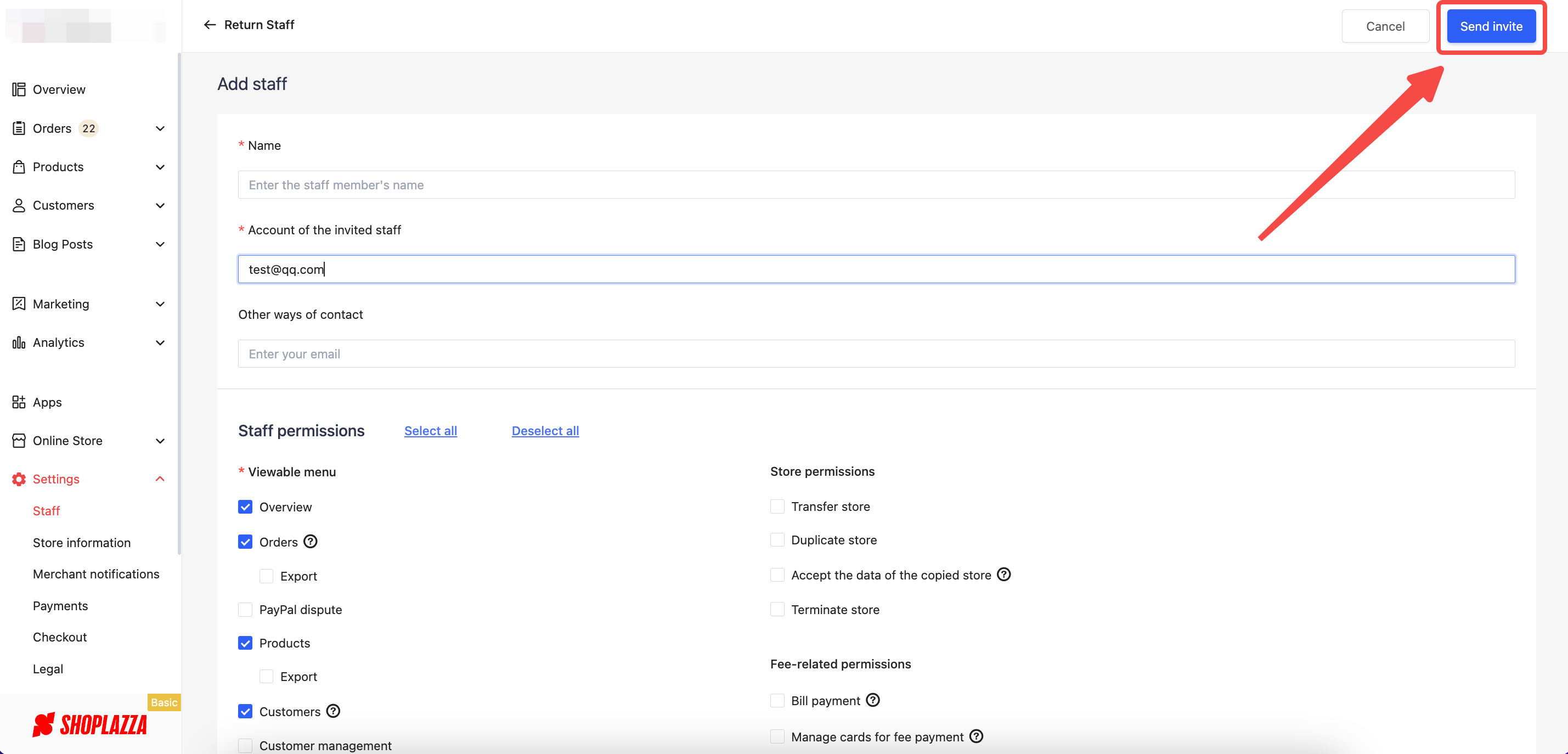Click the Products bag icon
This screenshot has height=754, width=1568.
click(x=19, y=167)
